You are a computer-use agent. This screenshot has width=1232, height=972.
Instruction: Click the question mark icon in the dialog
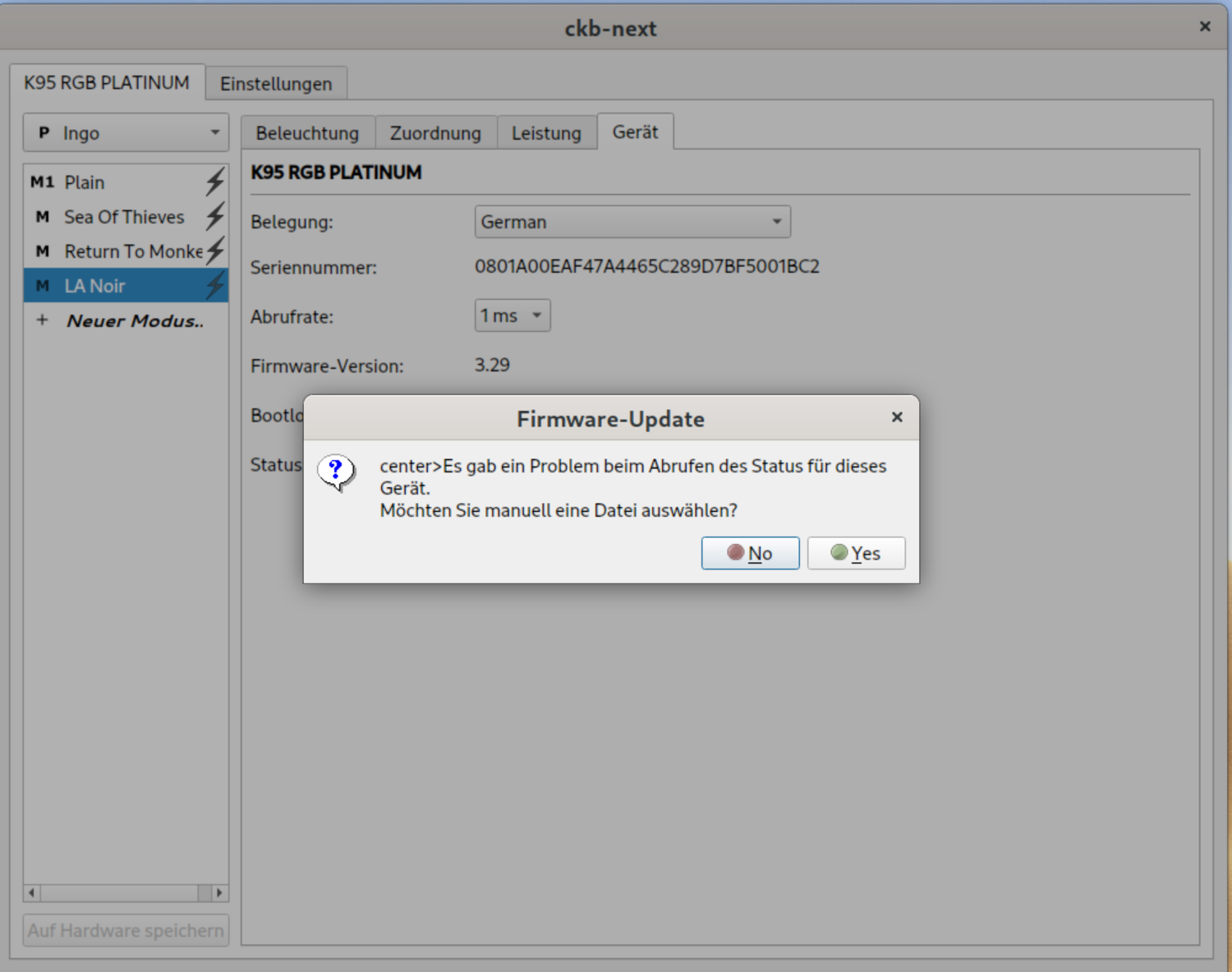point(336,471)
